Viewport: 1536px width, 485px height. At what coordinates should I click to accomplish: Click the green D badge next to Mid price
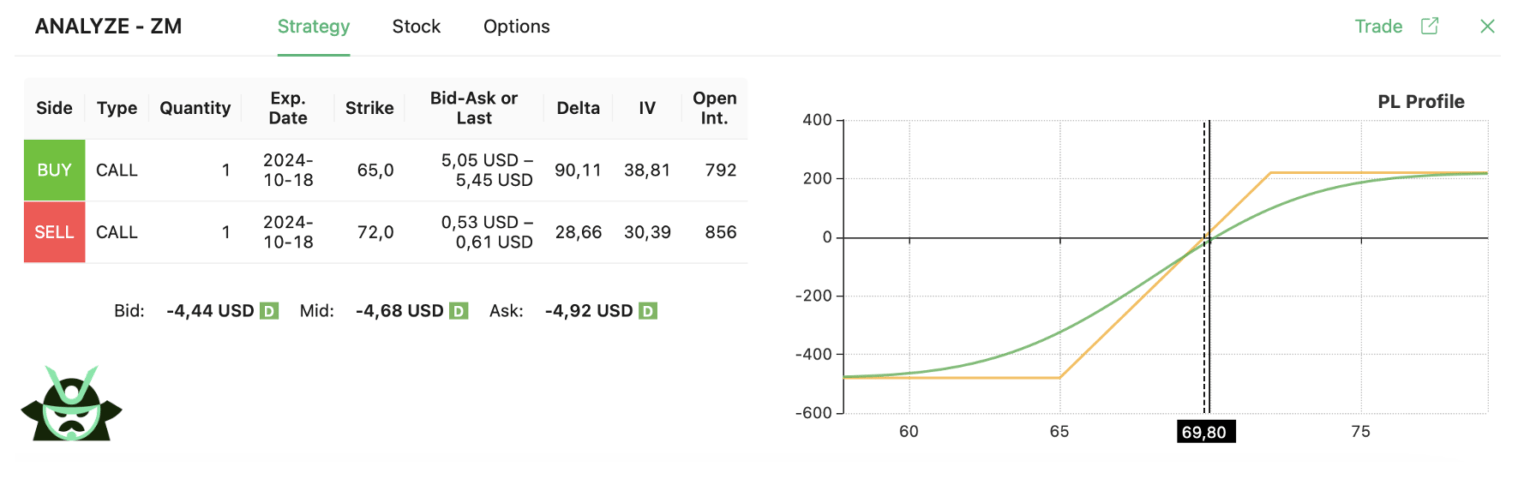click(458, 311)
